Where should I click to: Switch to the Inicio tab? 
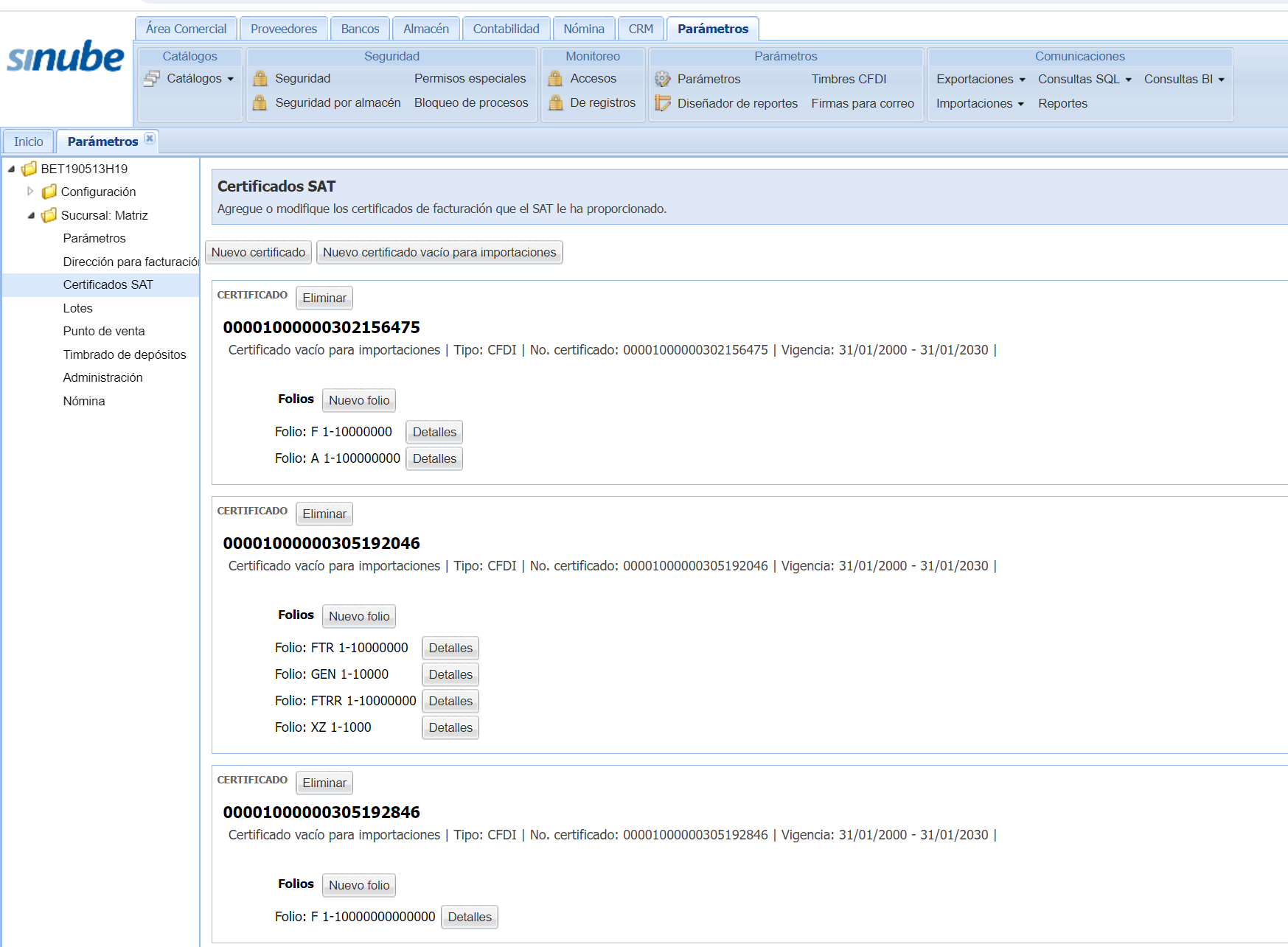pos(29,141)
